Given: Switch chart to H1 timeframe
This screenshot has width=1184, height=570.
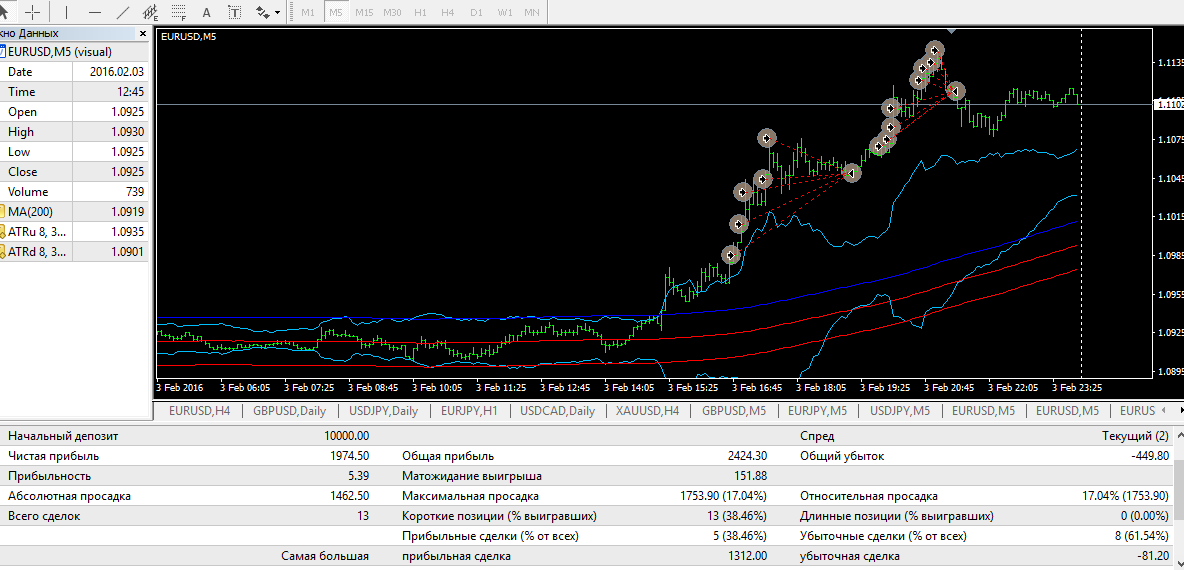Looking at the screenshot, I should pyautogui.click(x=421, y=13).
